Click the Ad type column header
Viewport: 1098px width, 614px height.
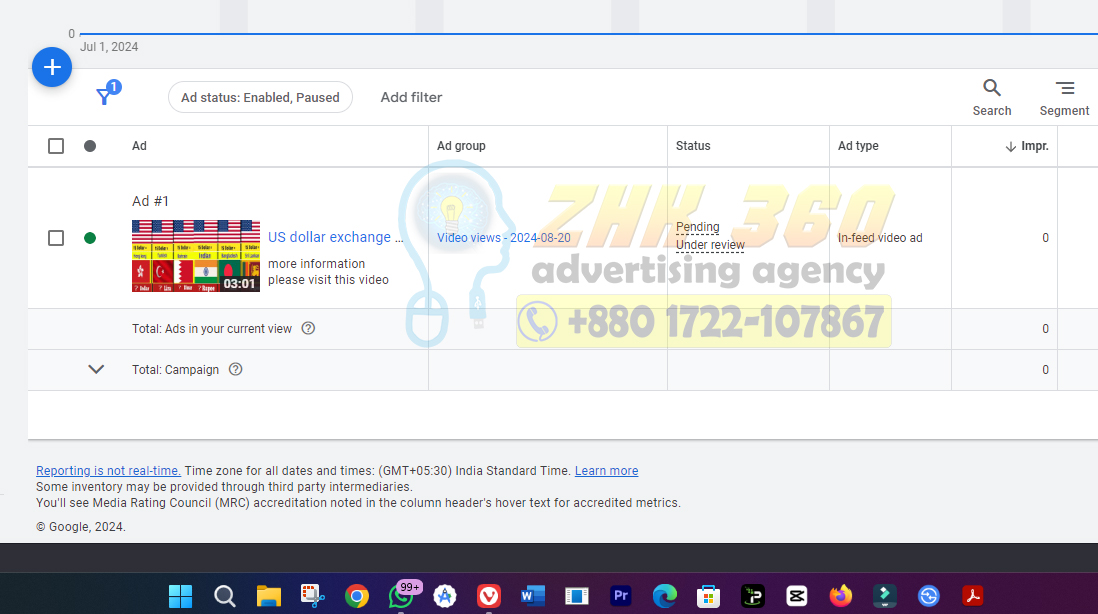click(859, 146)
